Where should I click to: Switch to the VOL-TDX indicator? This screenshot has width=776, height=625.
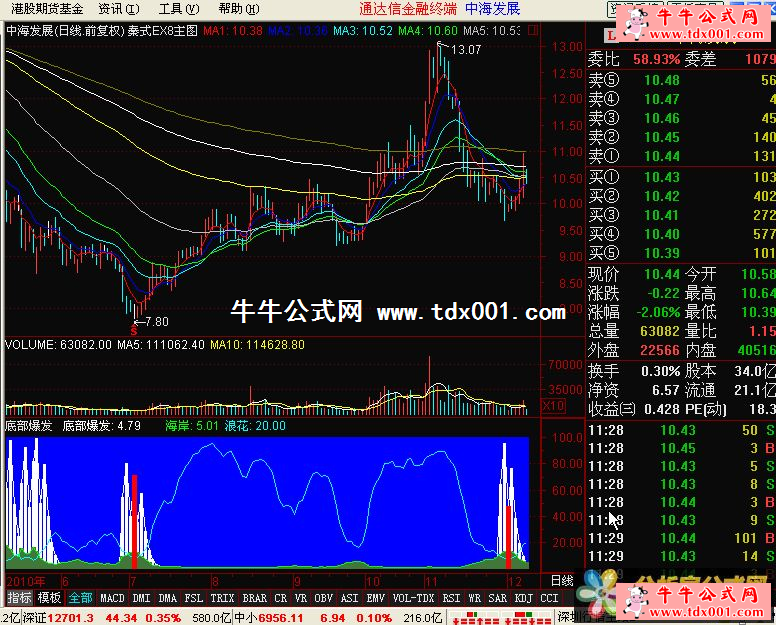pyautogui.click(x=413, y=598)
